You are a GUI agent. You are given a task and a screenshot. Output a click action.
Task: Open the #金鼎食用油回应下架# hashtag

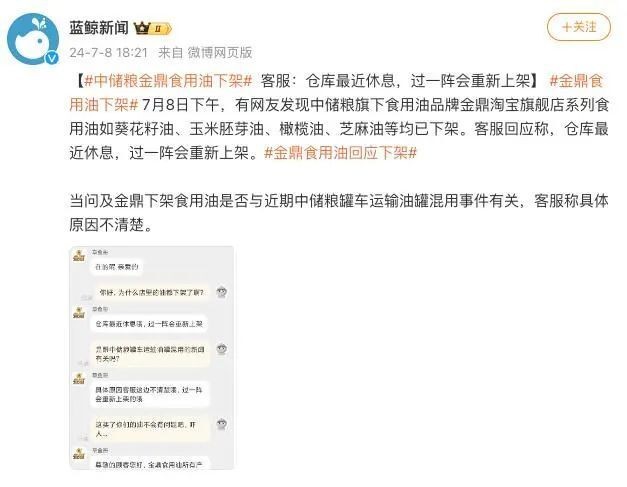coord(341,153)
